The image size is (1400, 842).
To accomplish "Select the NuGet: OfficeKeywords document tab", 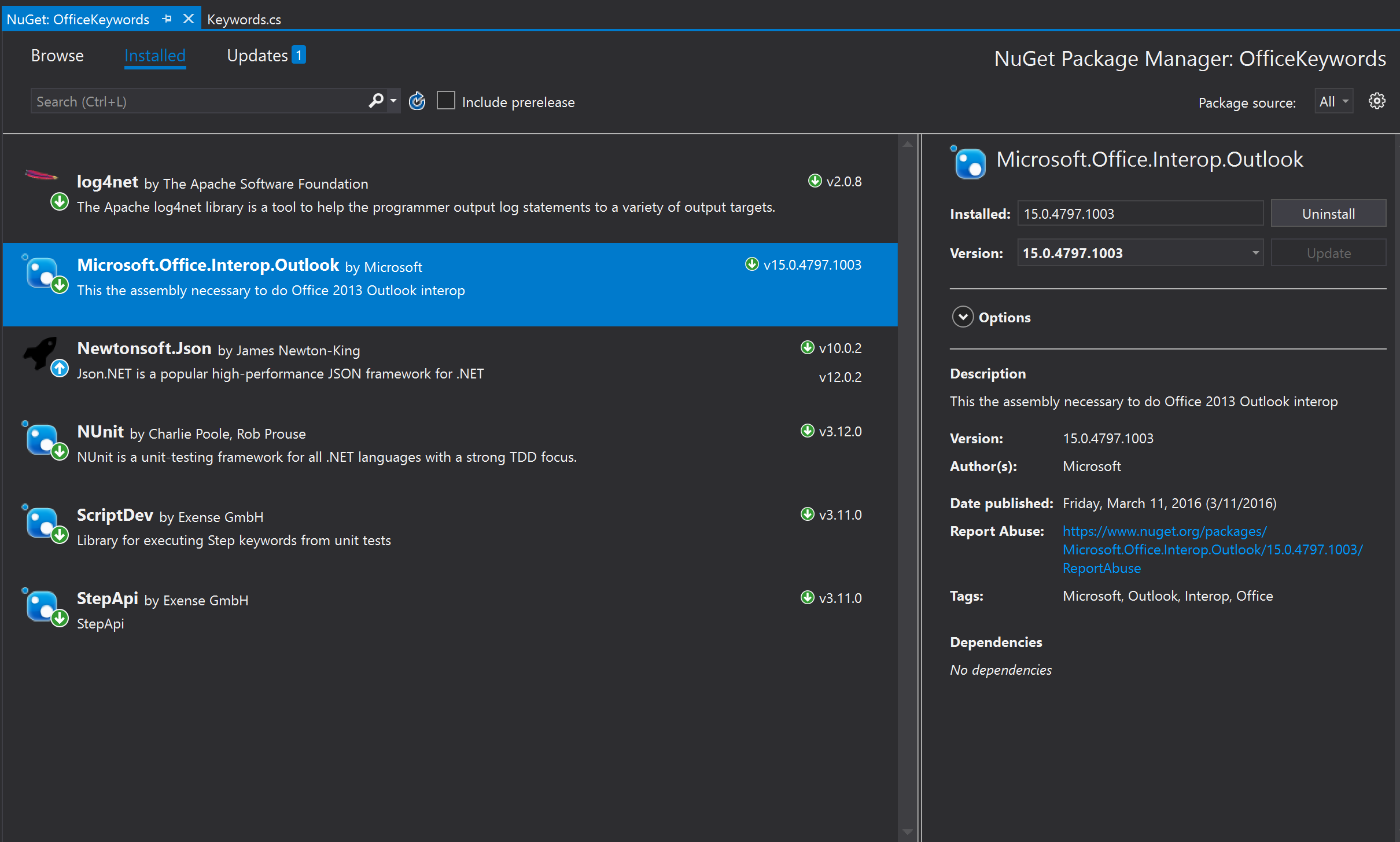I will pos(78,19).
